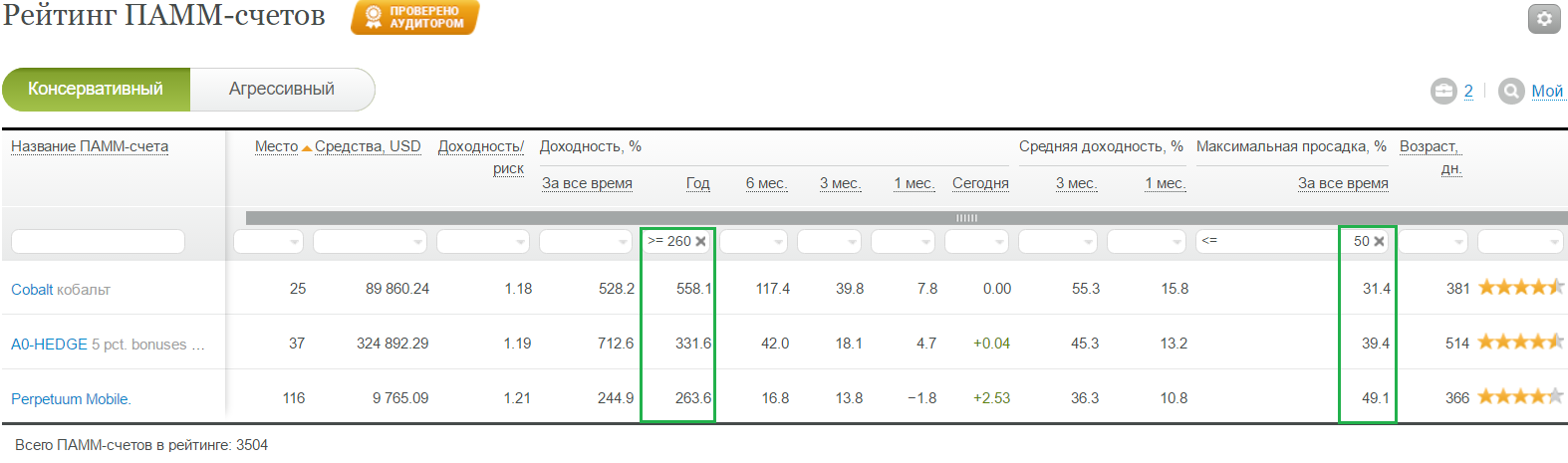Click the briefcase portfolio icon
This screenshot has height=463, width=1568.
1443,91
